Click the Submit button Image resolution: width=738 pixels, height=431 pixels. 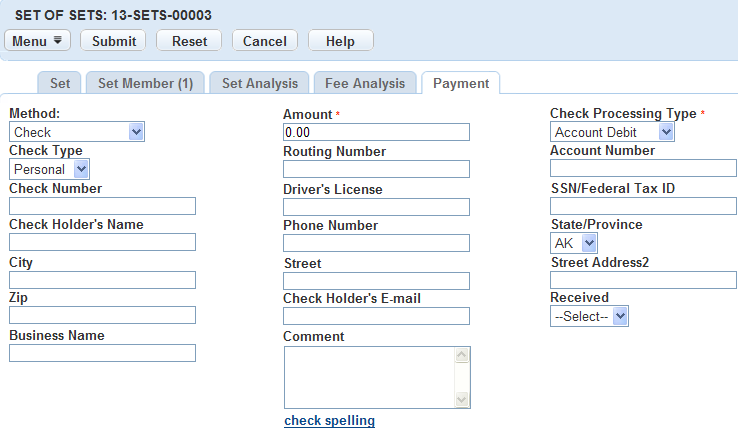[x=113, y=41]
